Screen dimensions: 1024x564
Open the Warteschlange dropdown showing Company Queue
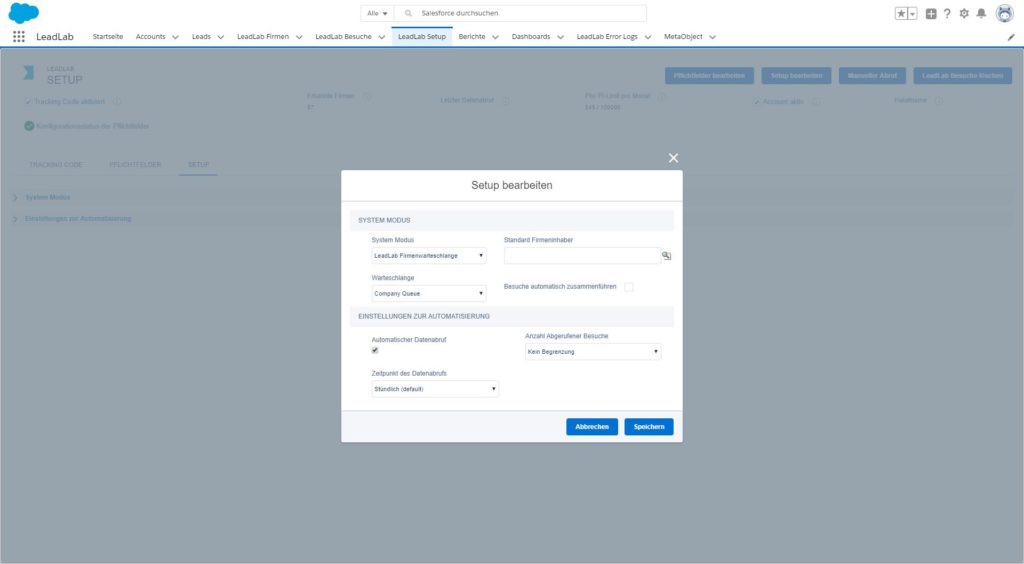(x=428, y=294)
